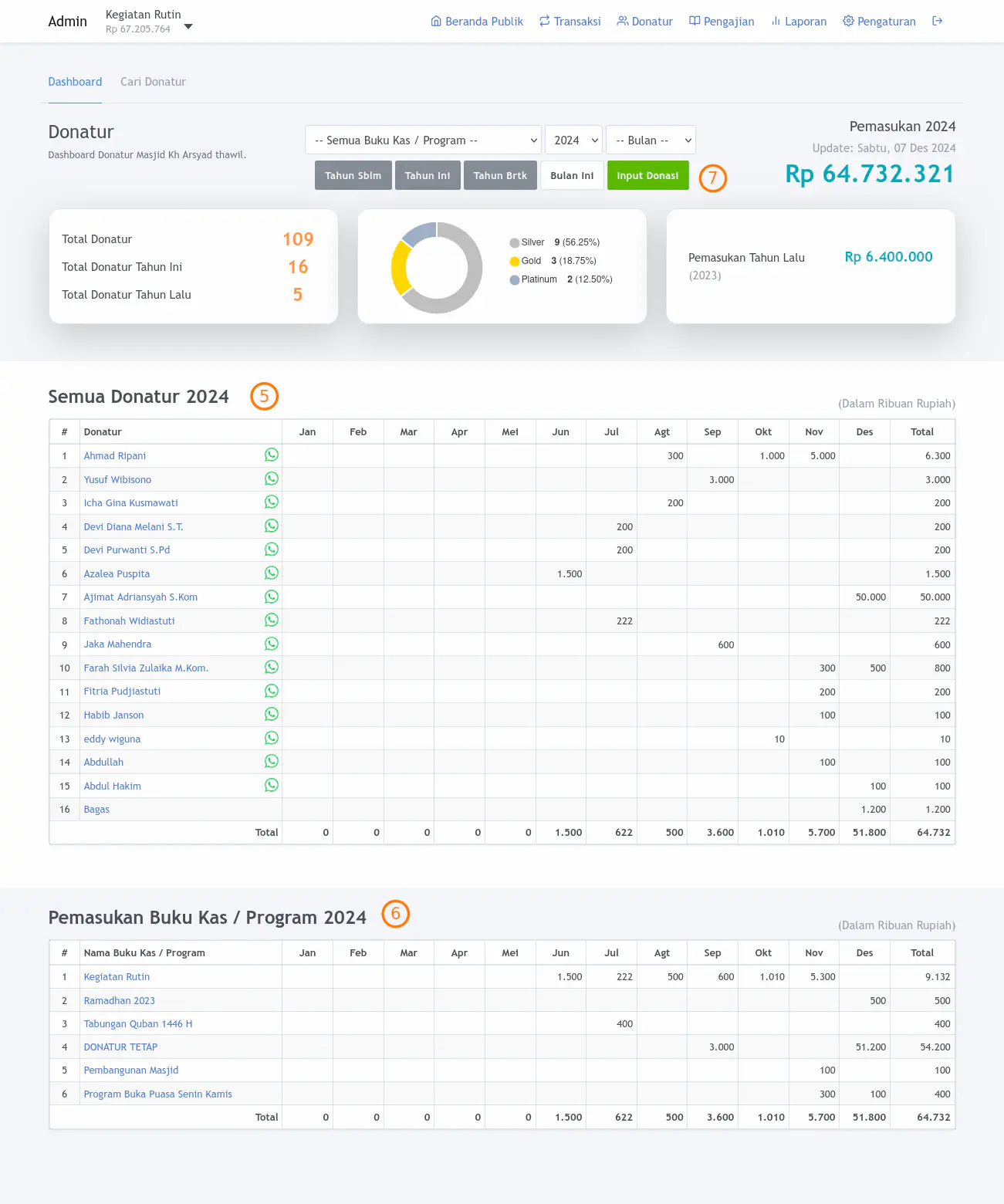Open the DONATUR TETAP program link
This screenshot has height=1204, width=1004.
[x=120, y=1047]
